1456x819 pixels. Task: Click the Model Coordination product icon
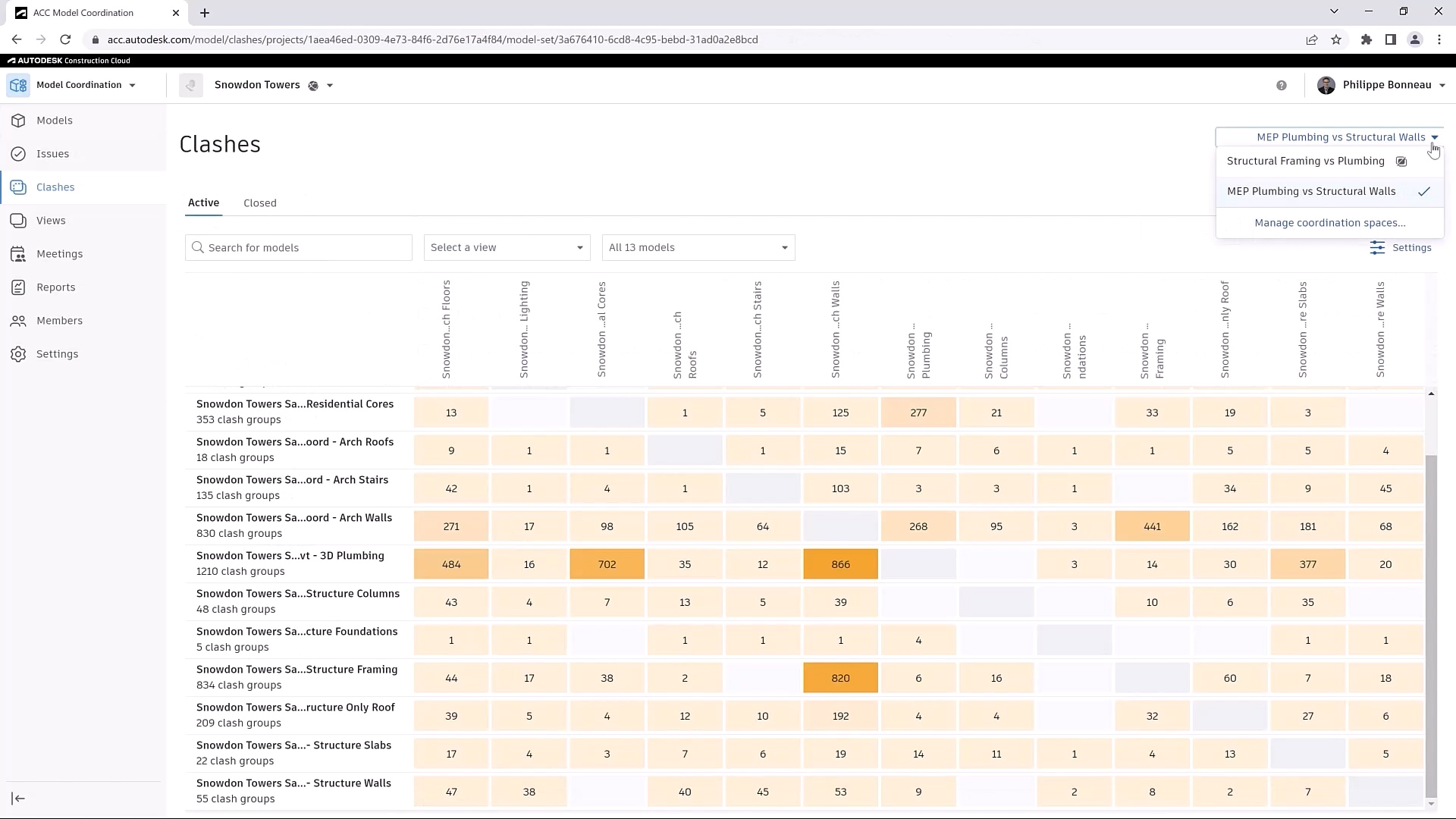pyautogui.click(x=18, y=85)
